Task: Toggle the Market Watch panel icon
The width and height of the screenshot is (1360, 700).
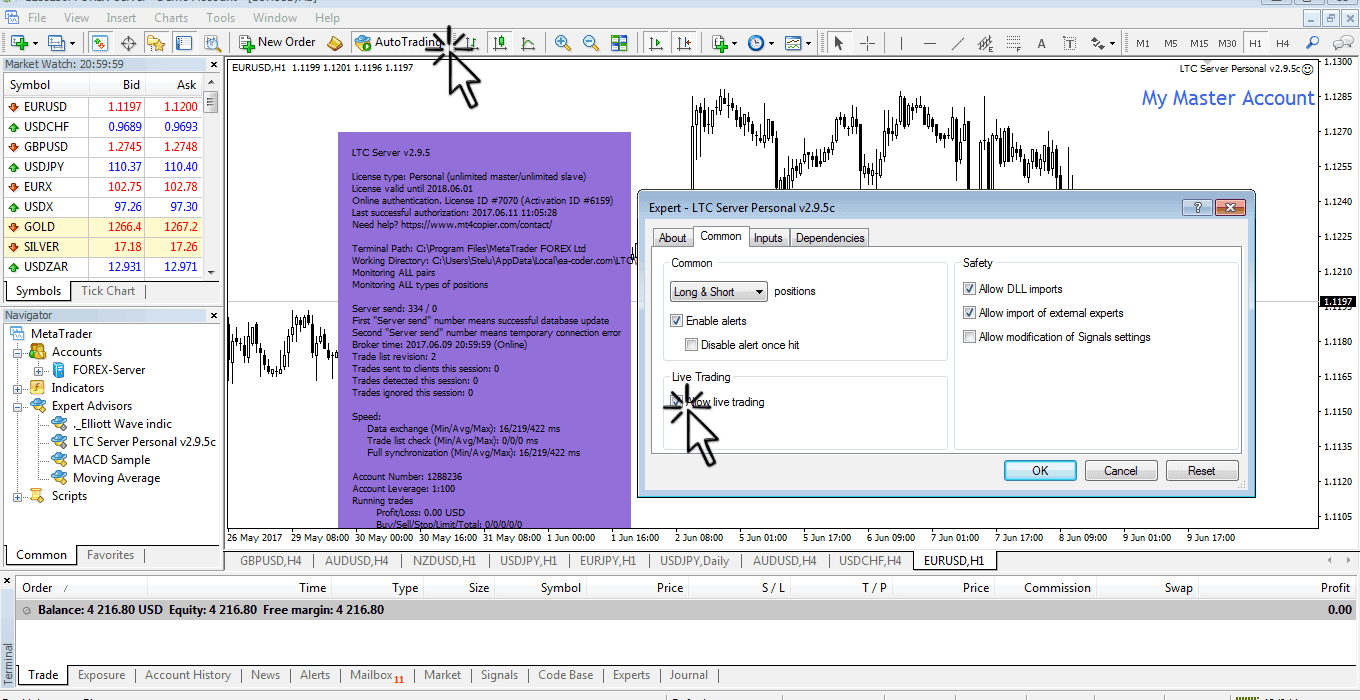Action: click(100, 43)
